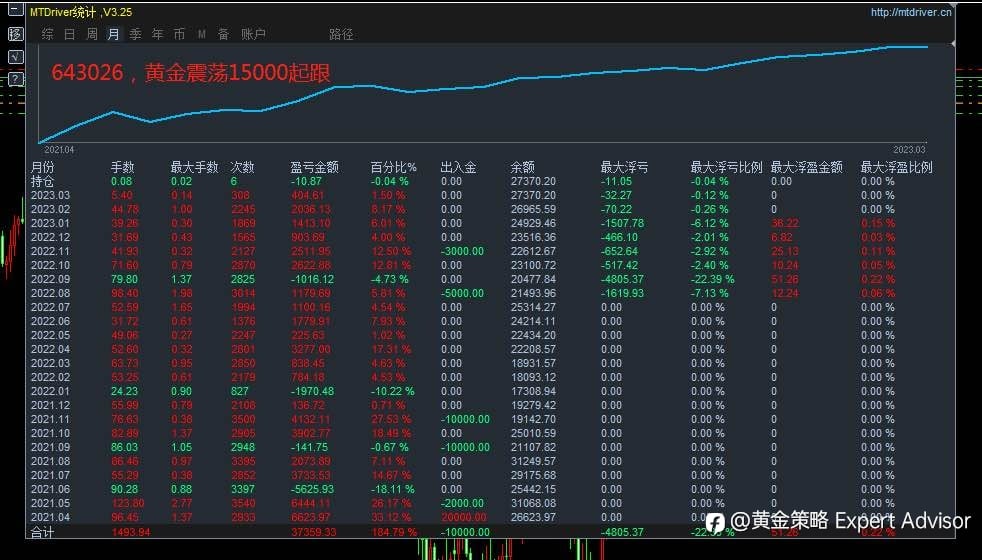Open the M tab

pyautogui.click(x=202, y=34)
